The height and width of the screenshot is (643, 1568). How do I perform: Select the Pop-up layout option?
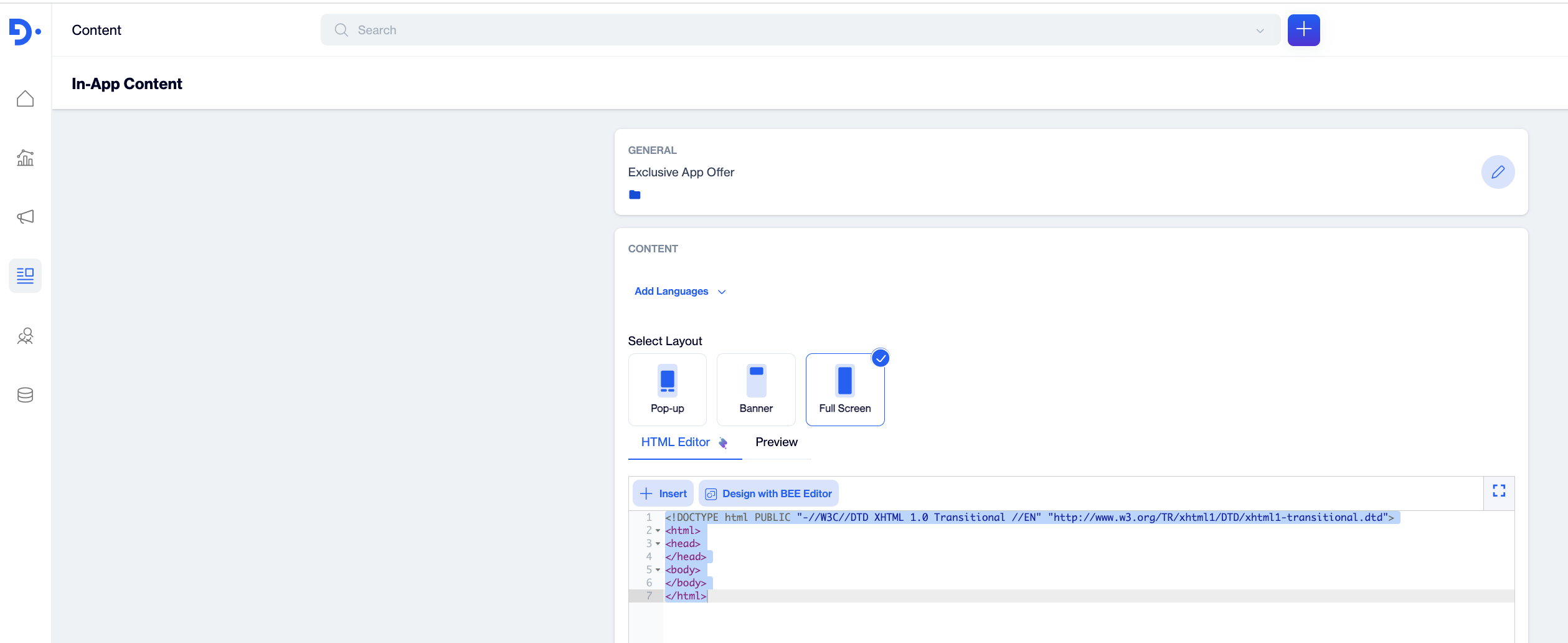(x=668, y=389)
